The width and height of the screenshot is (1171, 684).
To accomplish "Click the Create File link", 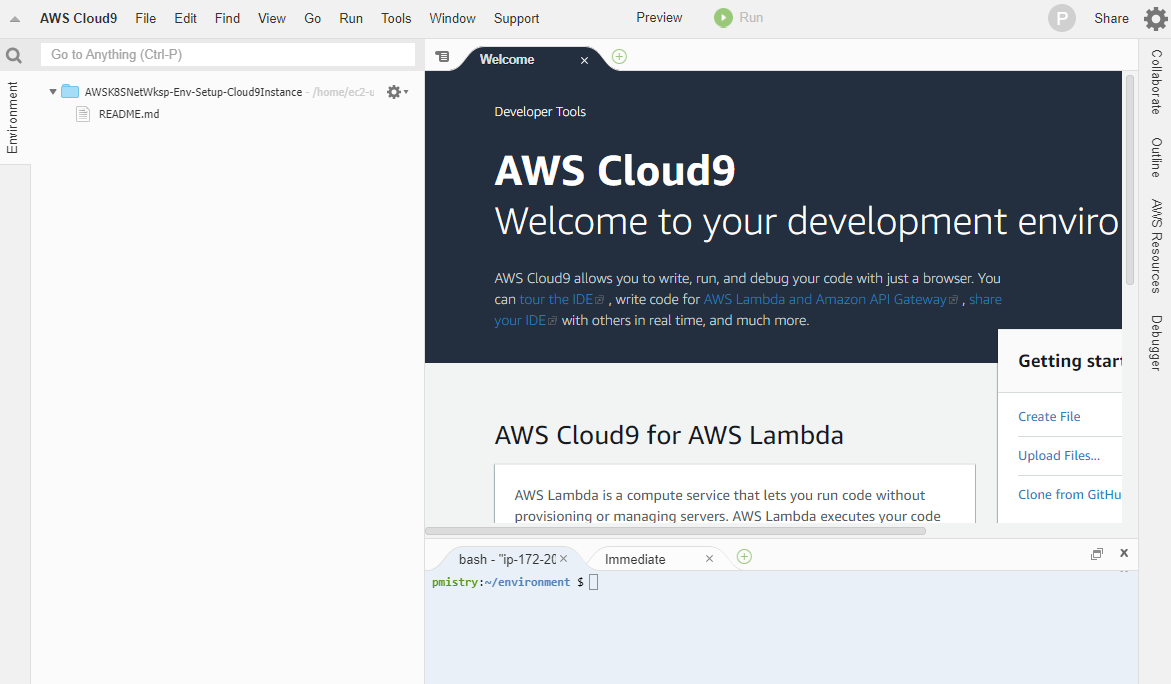I will pos(1049,417).
